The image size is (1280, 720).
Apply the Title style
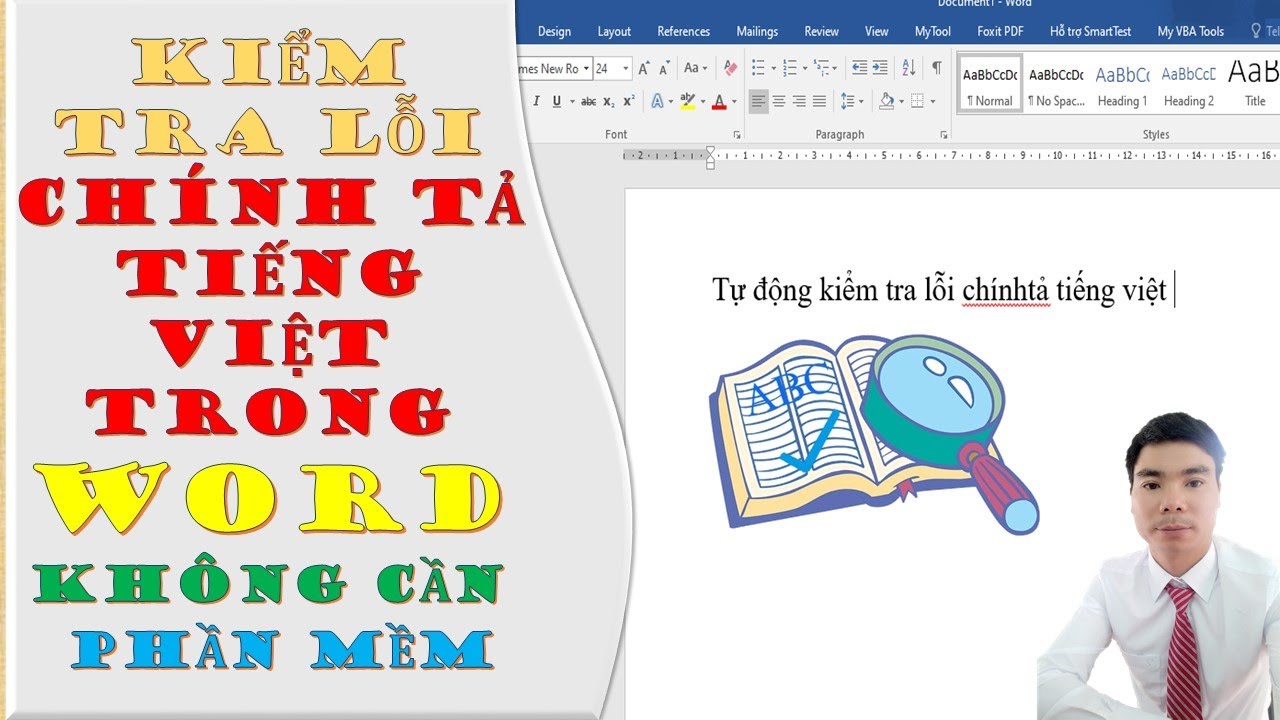[1253, 83]
